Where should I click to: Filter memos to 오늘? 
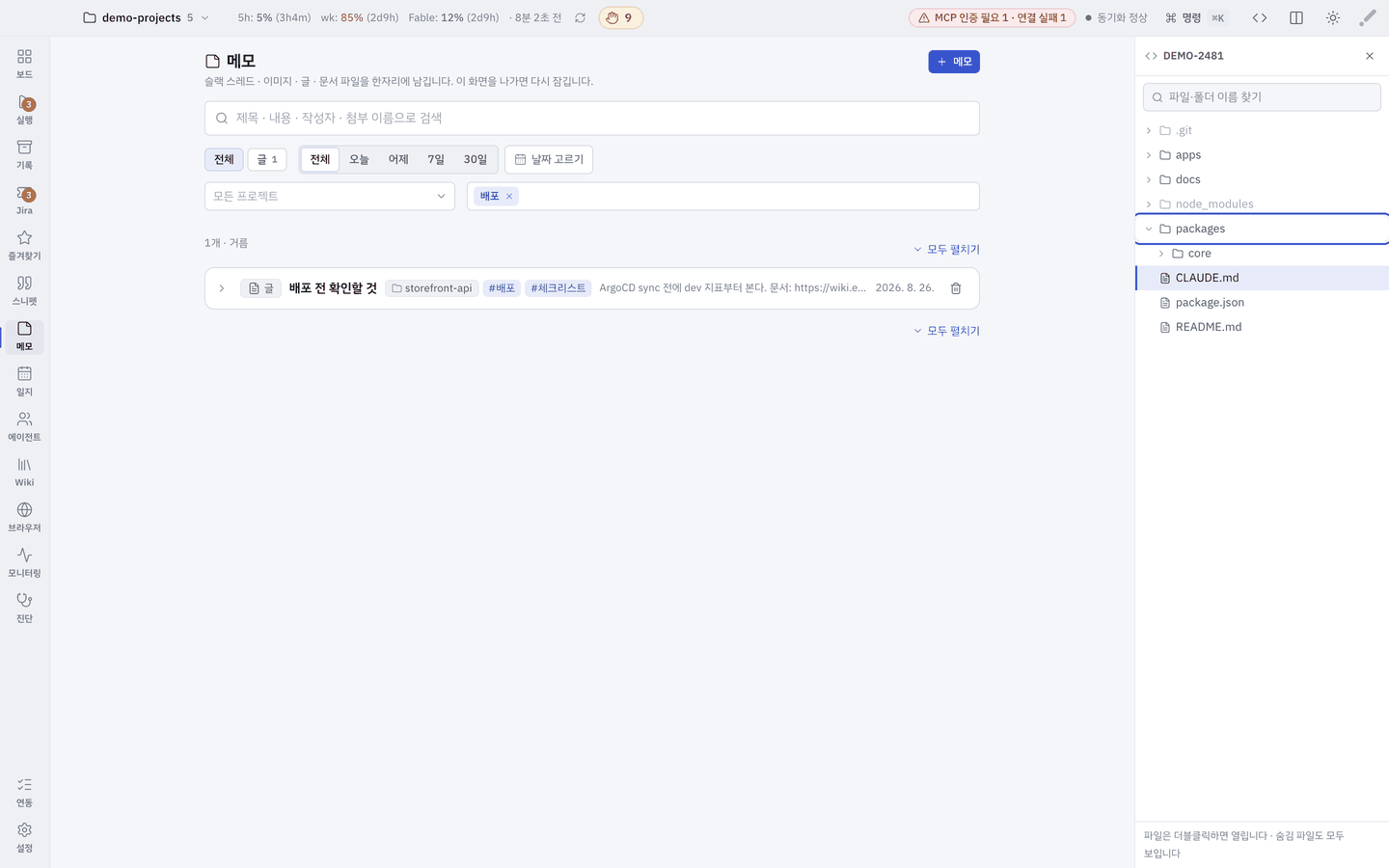tap(359, 159)
